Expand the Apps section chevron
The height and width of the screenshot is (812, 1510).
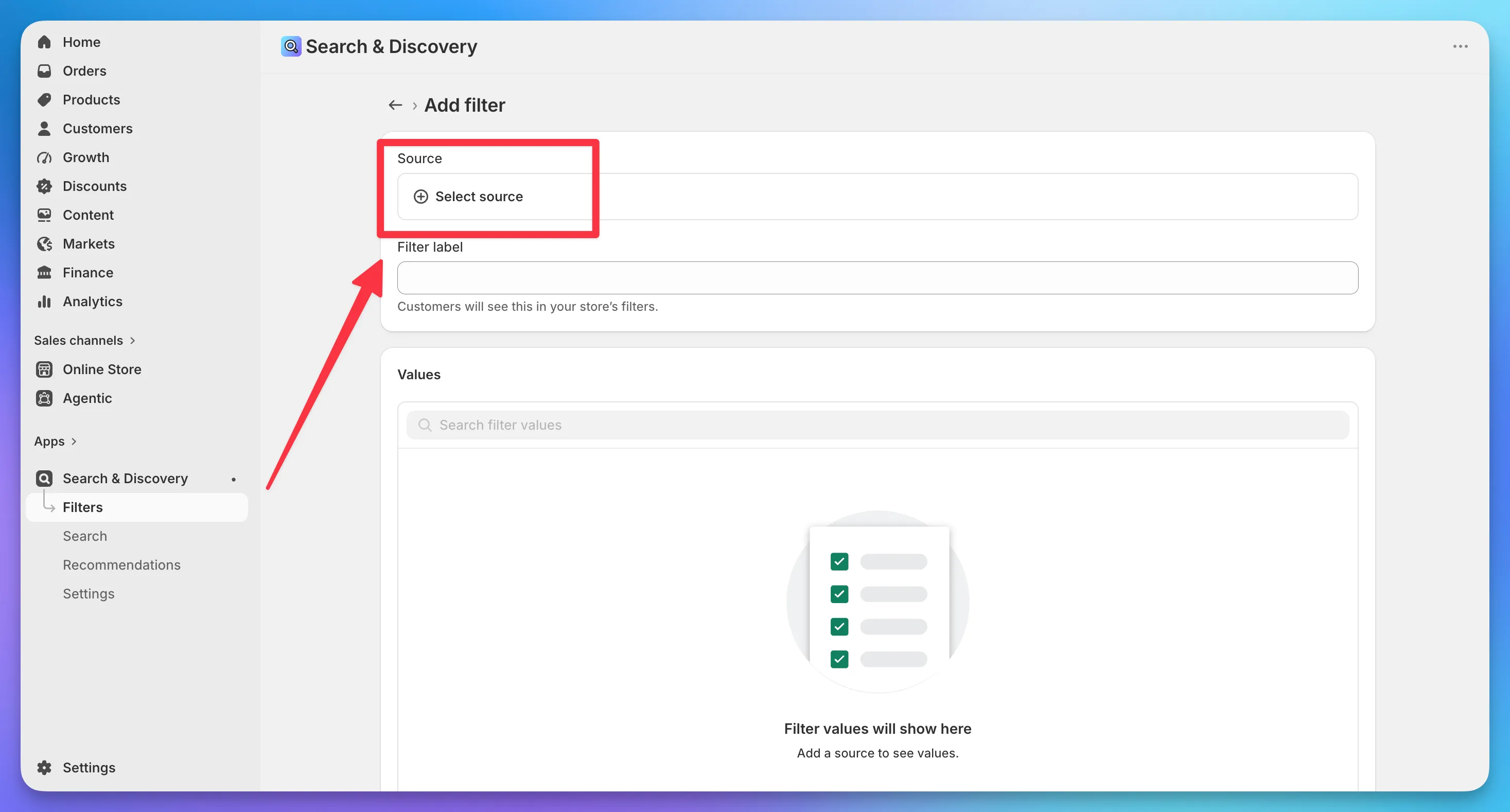(x=74, y=442)
